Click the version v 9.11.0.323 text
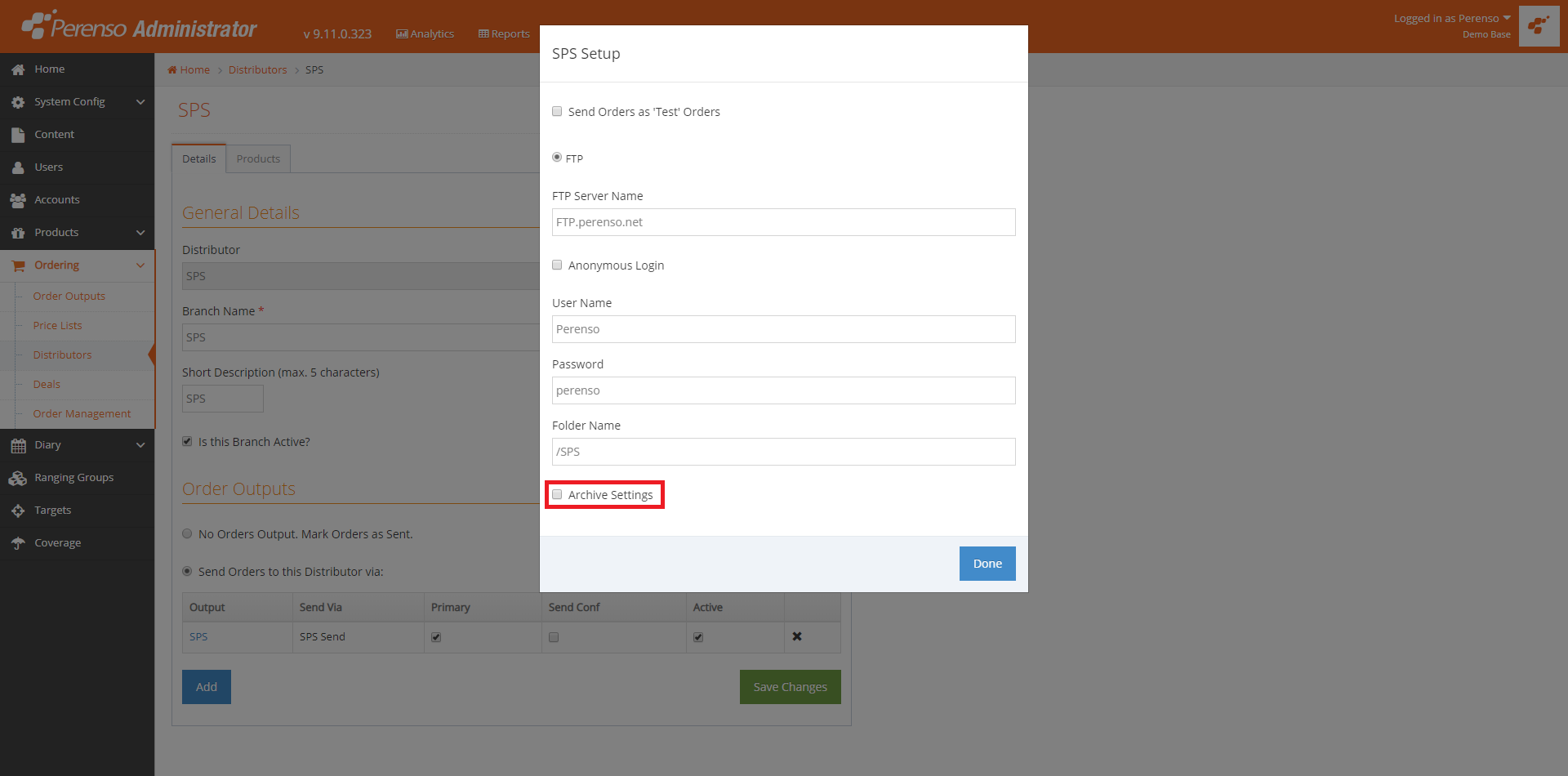This screenshot has width=1568, height=776. [337, 33]
